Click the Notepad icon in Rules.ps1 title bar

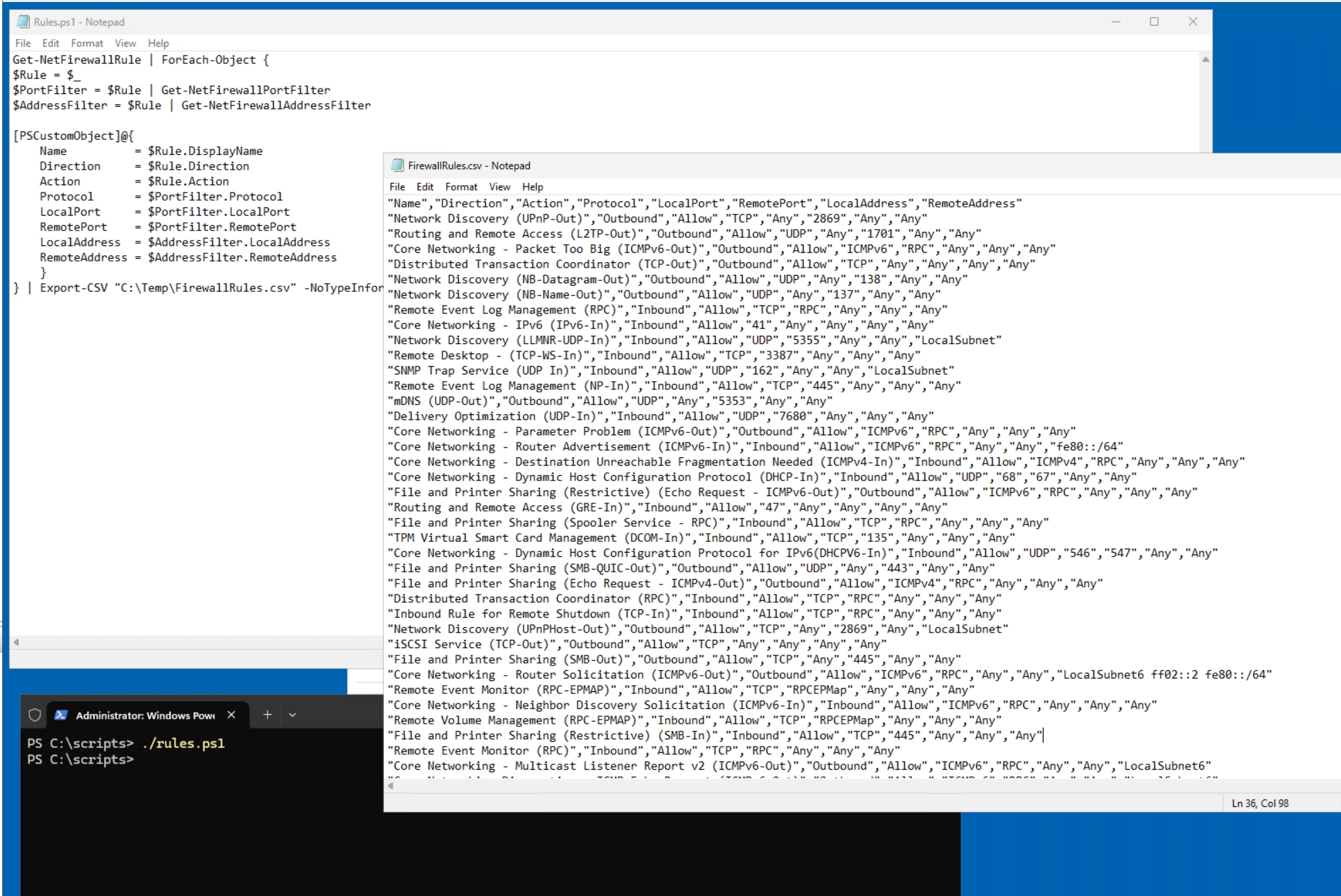[x=24, y=21]
